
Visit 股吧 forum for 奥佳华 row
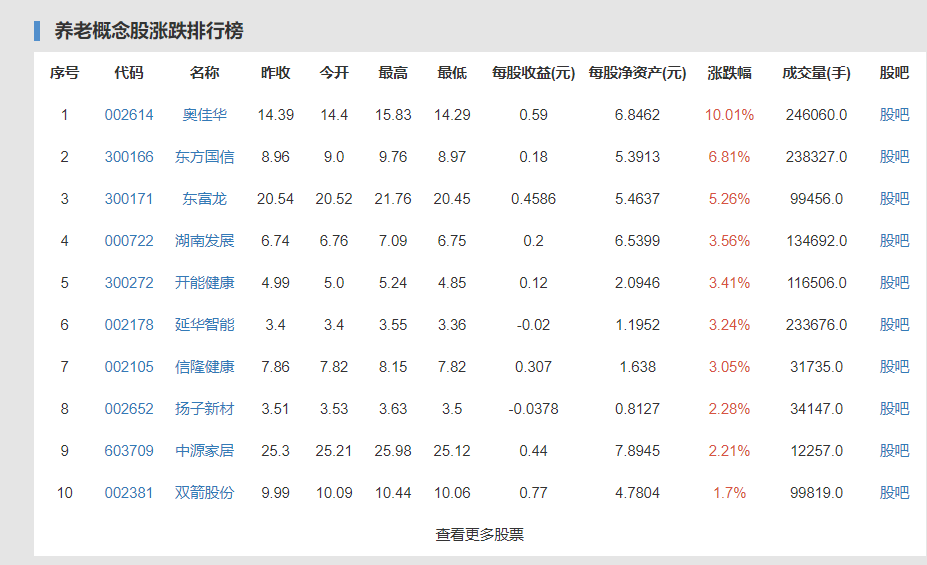point(894,115)
